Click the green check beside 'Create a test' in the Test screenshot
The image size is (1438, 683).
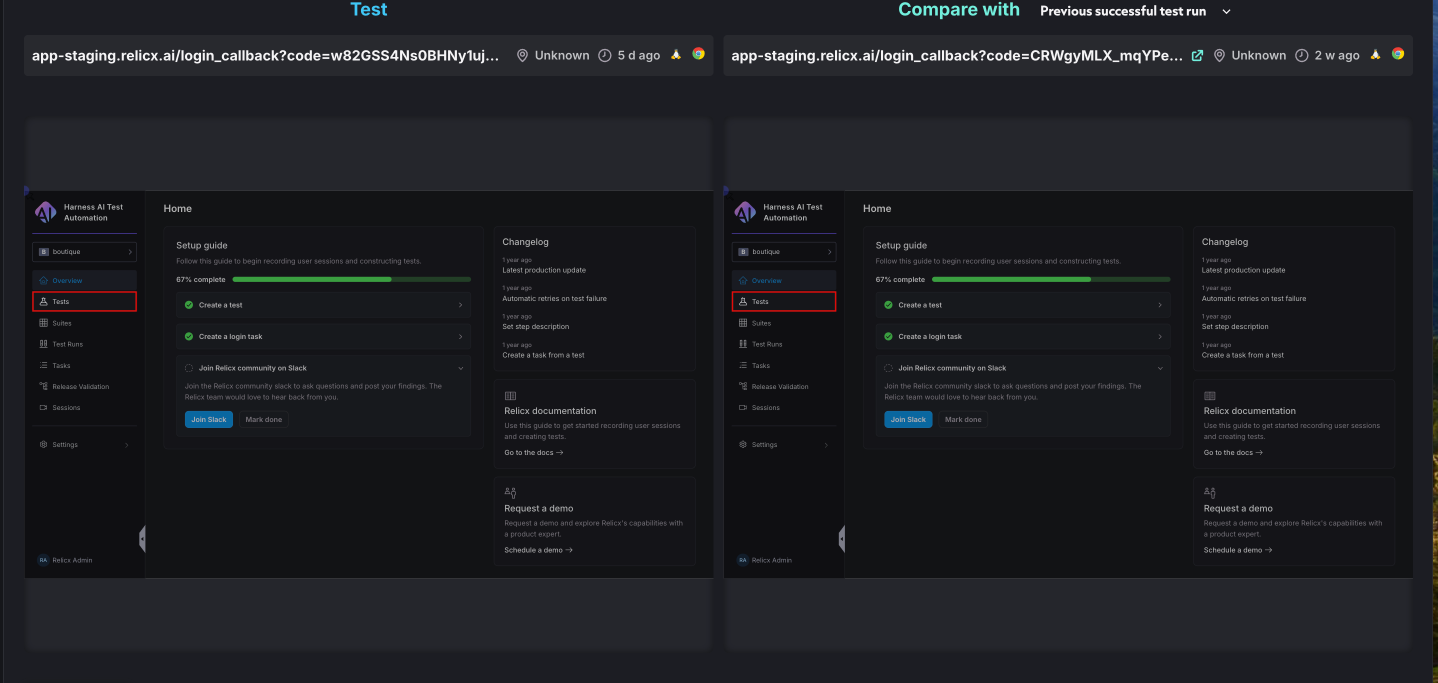tap(189, 305)
